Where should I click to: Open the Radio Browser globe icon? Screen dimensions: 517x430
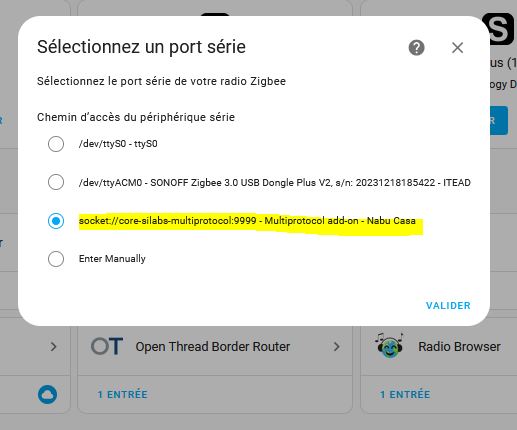click(x=389, y=346)
